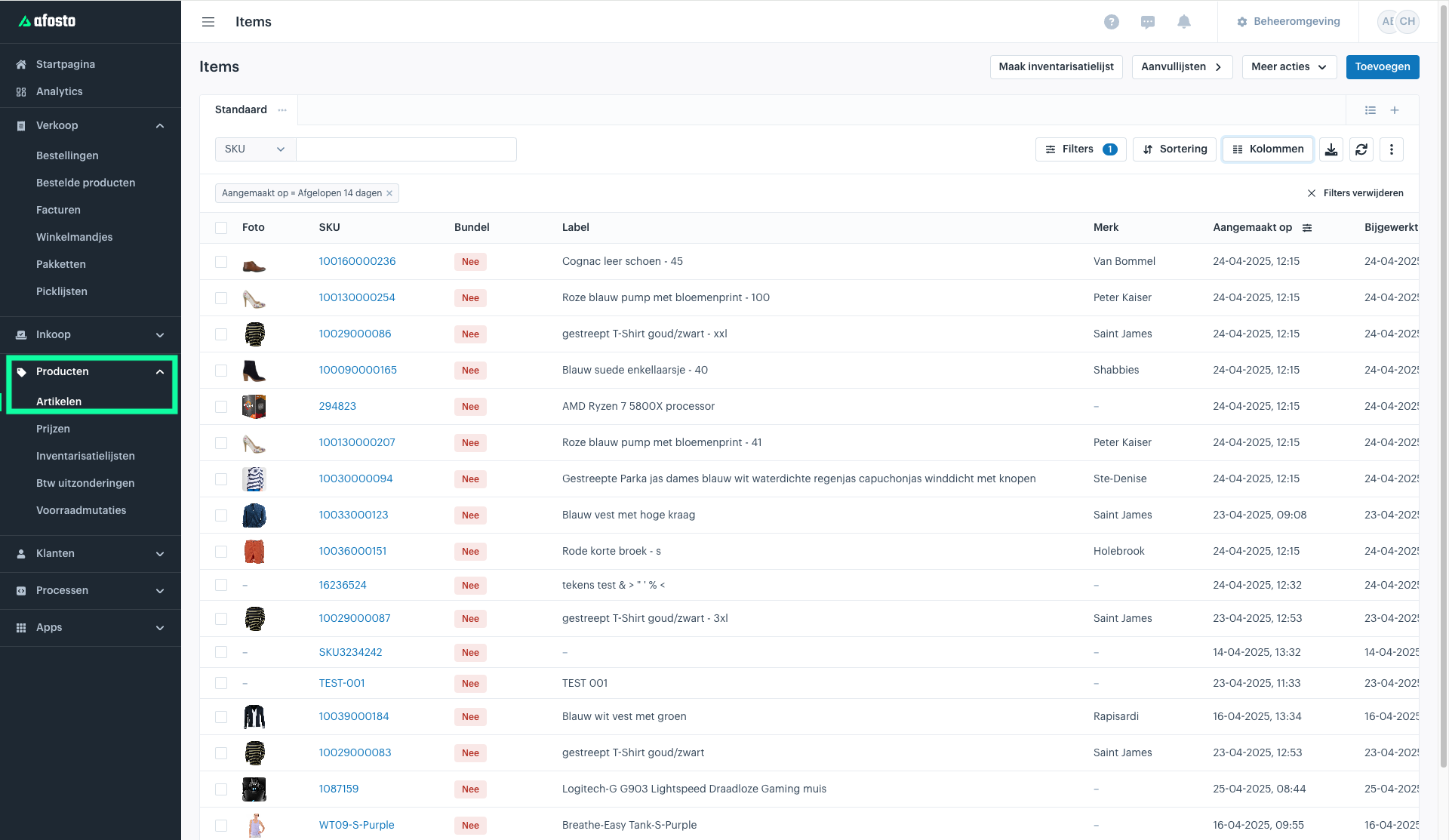
Task: Open Facturen in sidebar
Action: pos(58,210)
